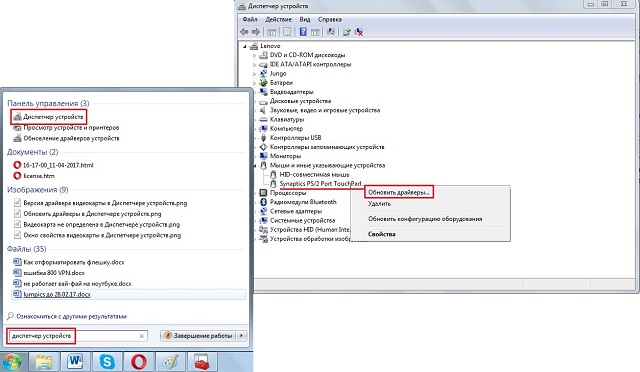Open Microsoft Word from the taskbar
This screenshot has width=640, height=372.
[75, 361]
